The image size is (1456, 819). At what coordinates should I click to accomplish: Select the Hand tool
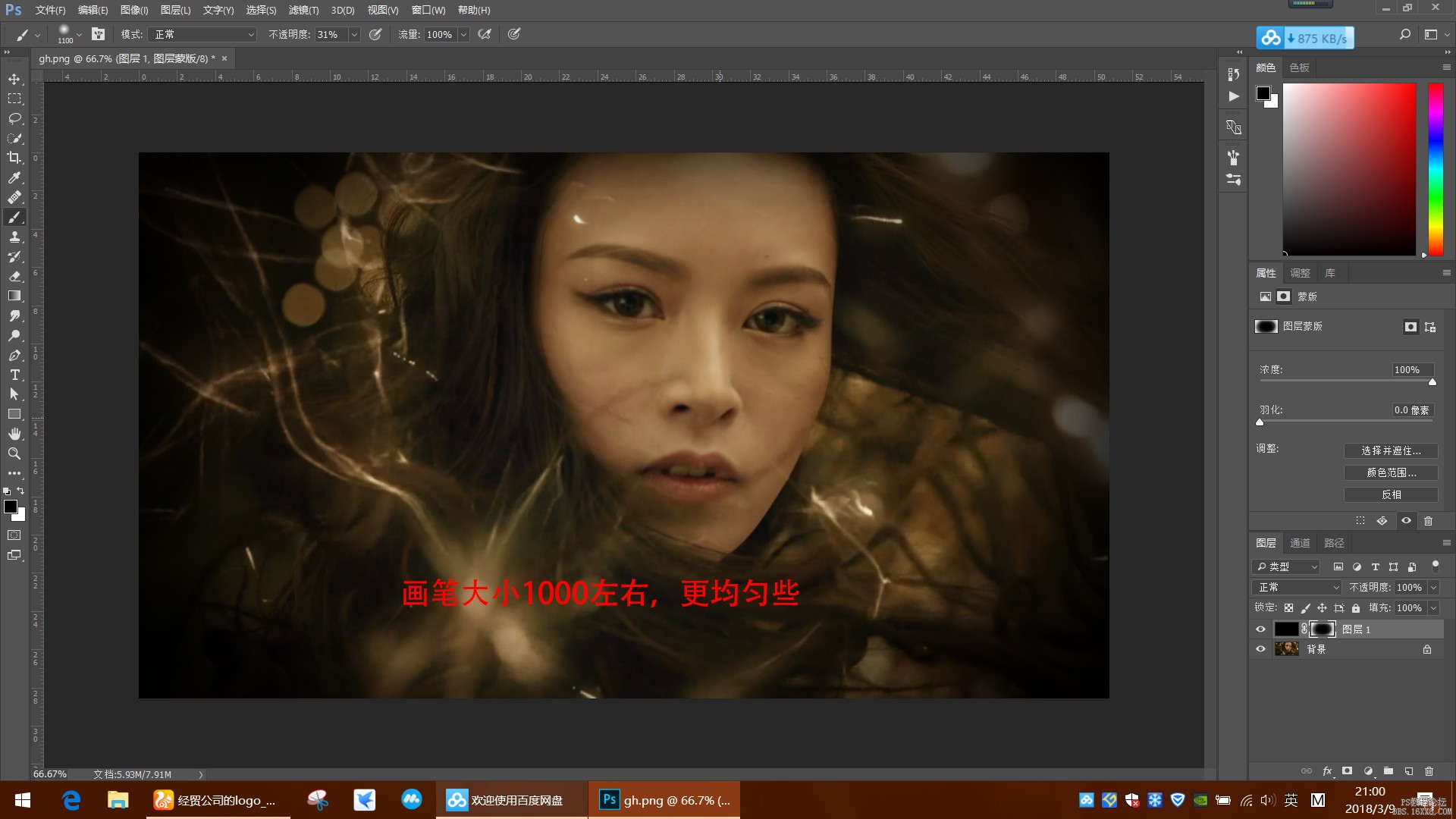(x=14, y=434)
